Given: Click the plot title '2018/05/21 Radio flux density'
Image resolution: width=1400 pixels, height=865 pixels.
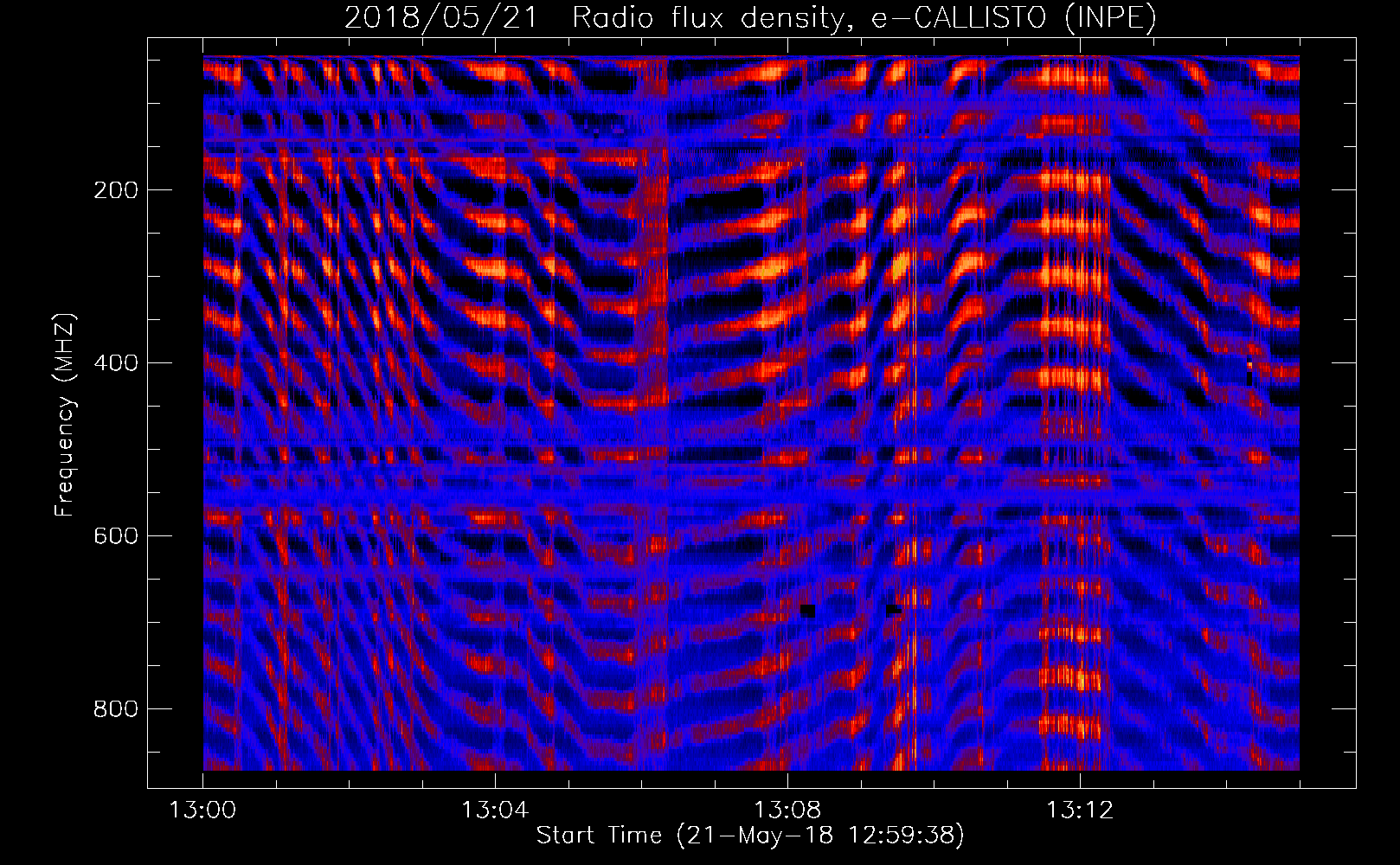Looking at the screenshot, I should click(x=750, y=17).
